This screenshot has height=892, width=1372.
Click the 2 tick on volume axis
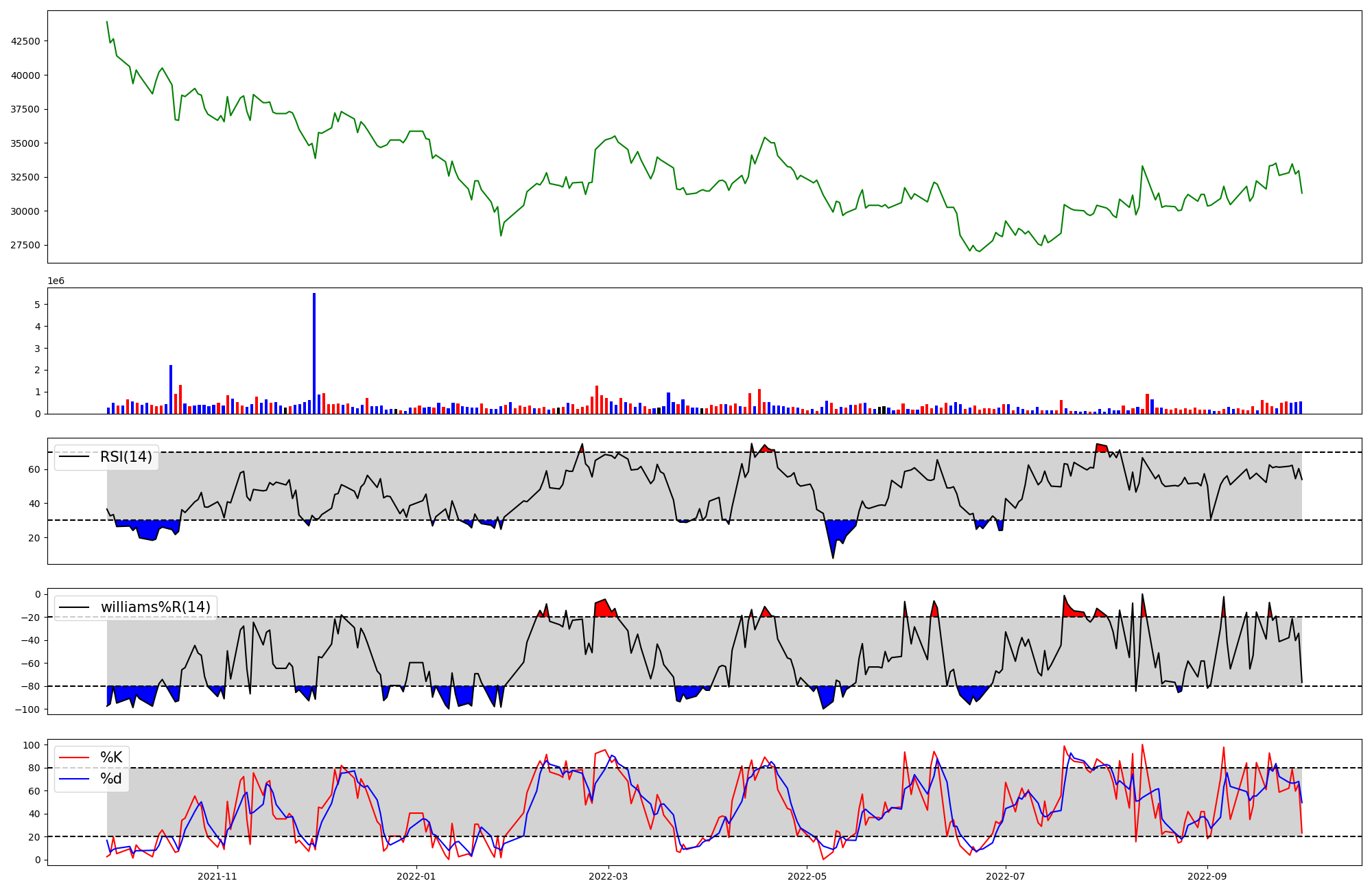[x=38, y=371]
